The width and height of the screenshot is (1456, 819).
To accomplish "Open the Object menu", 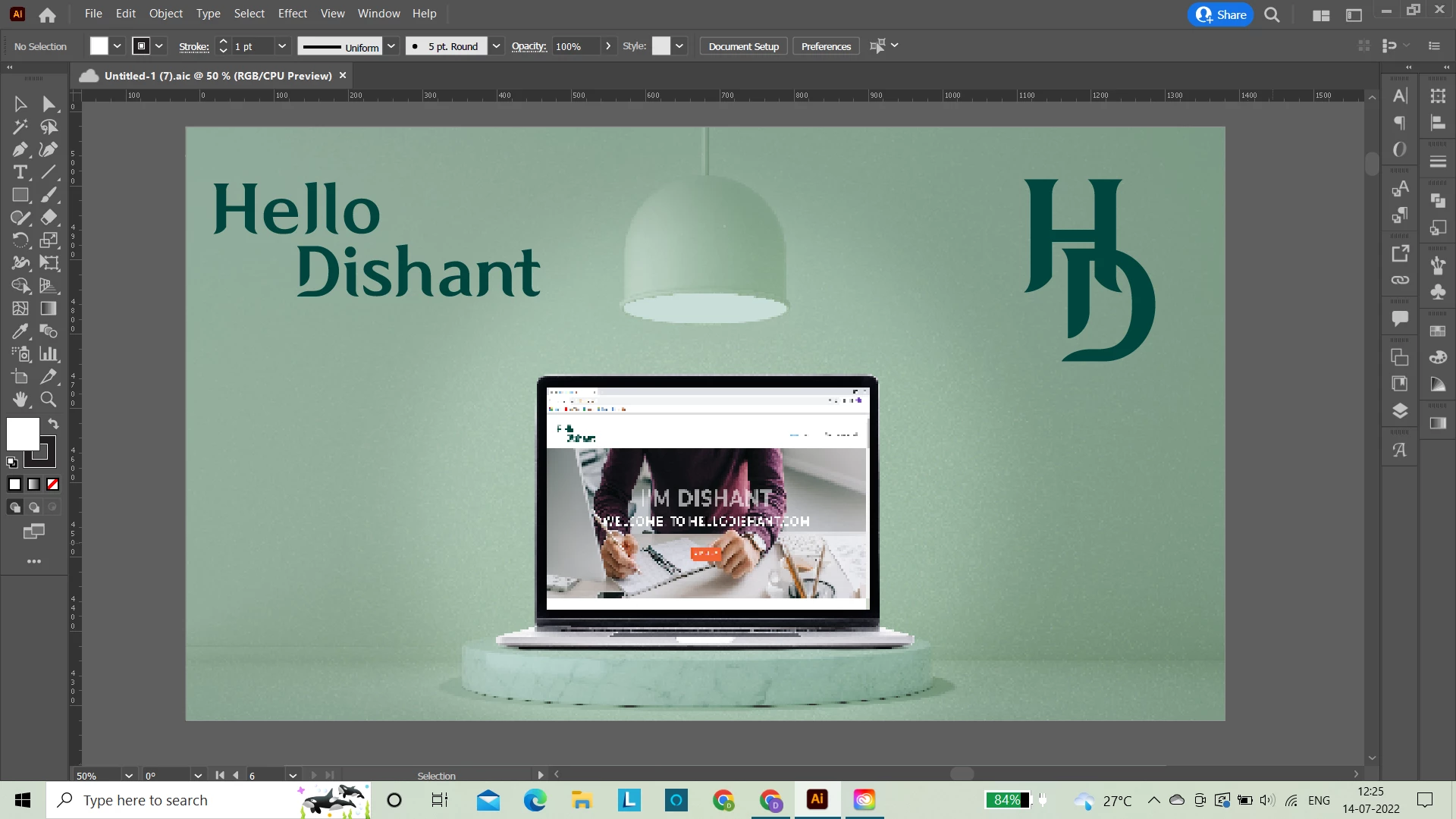I will pyautogui.click(x=165, y=14).
